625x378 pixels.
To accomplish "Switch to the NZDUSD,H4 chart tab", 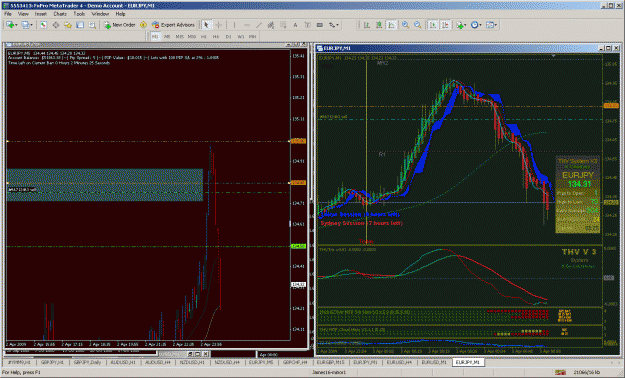I will click(x=227, y=362).
